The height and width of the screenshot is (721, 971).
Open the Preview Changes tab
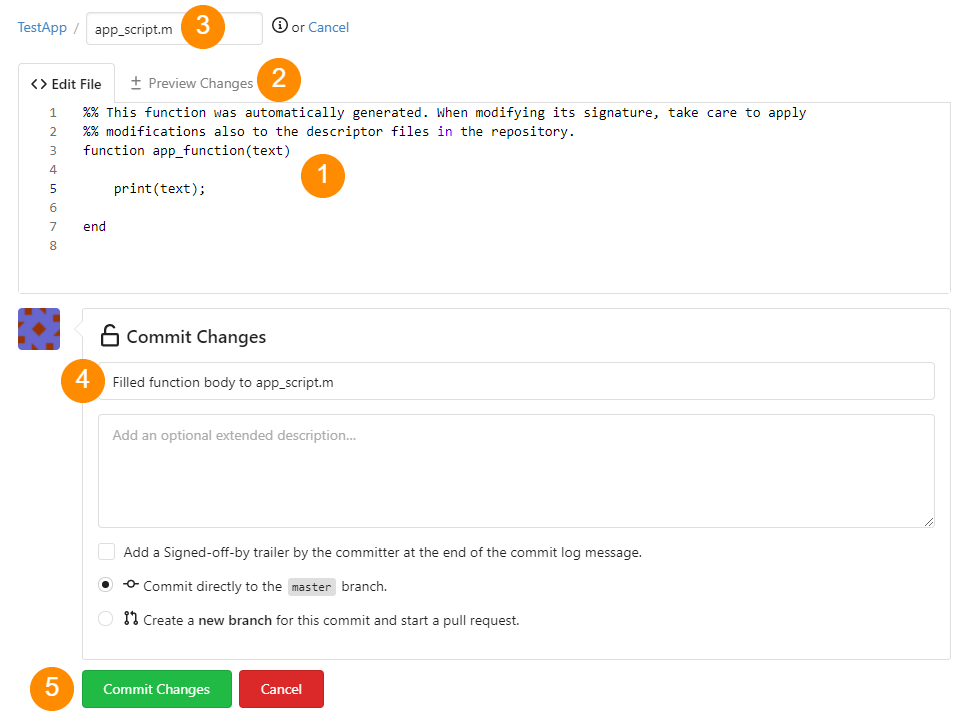click(191, 84)
